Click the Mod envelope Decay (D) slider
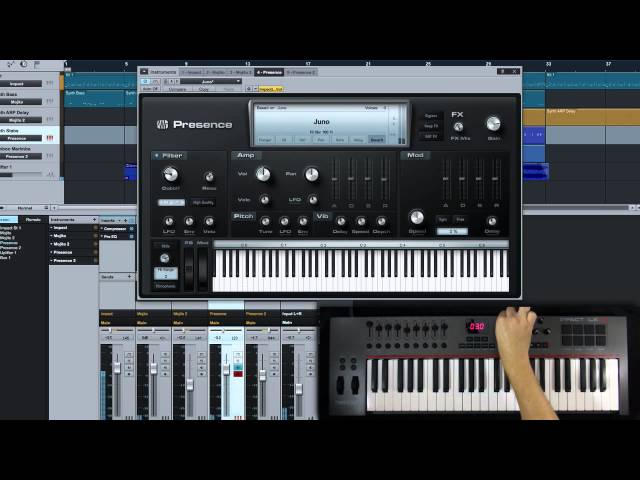The image size is (640, 480). coord(462,179)
